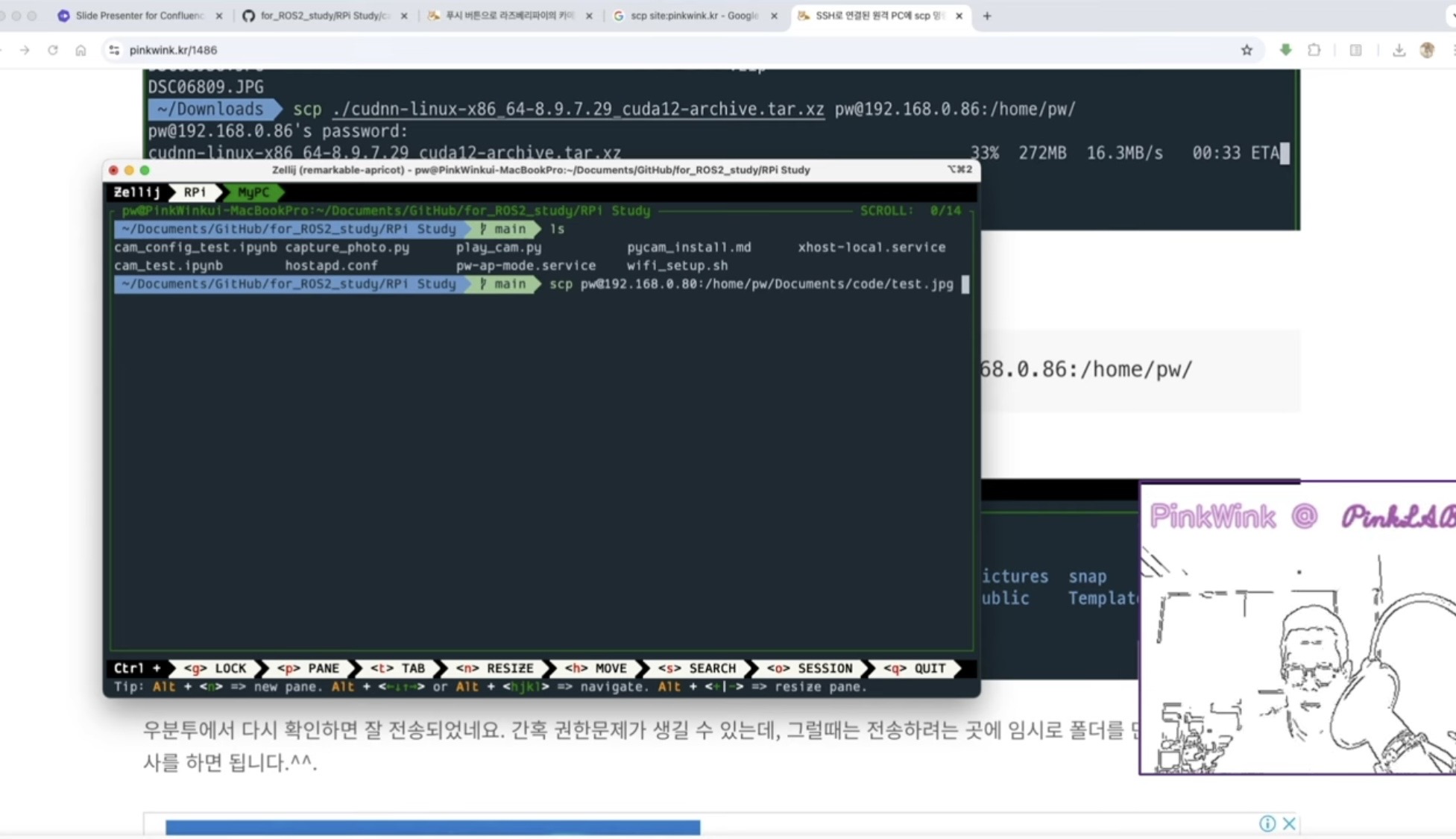Go to the browser home page
This screenshot has width=1456, height=839.
coord(81,50)
